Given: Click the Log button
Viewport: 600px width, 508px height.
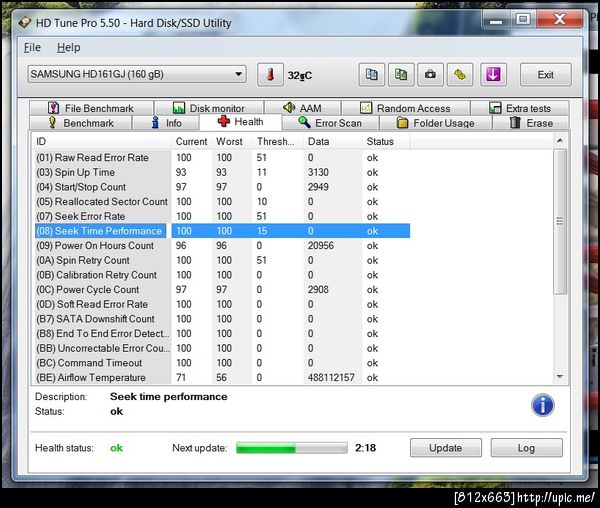Looking at the screenshot, I should coord(527,448).
